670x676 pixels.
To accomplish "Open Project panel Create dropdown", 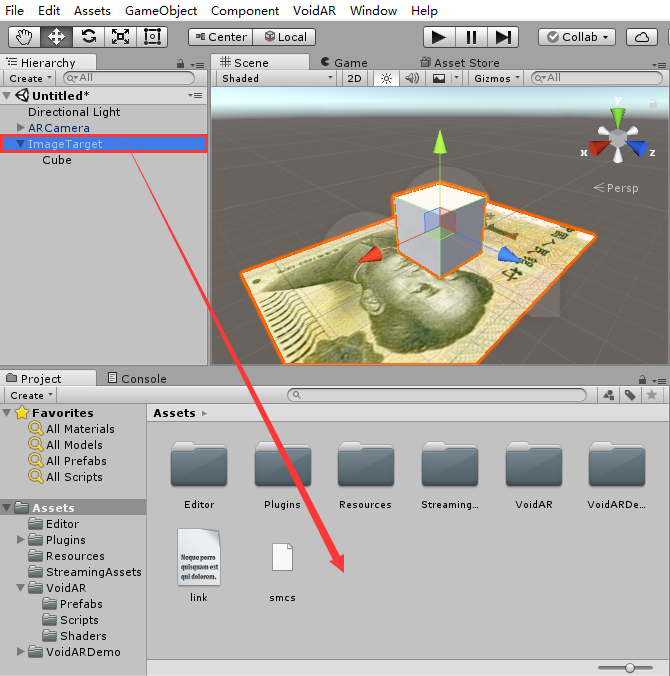I will (31, 395).
